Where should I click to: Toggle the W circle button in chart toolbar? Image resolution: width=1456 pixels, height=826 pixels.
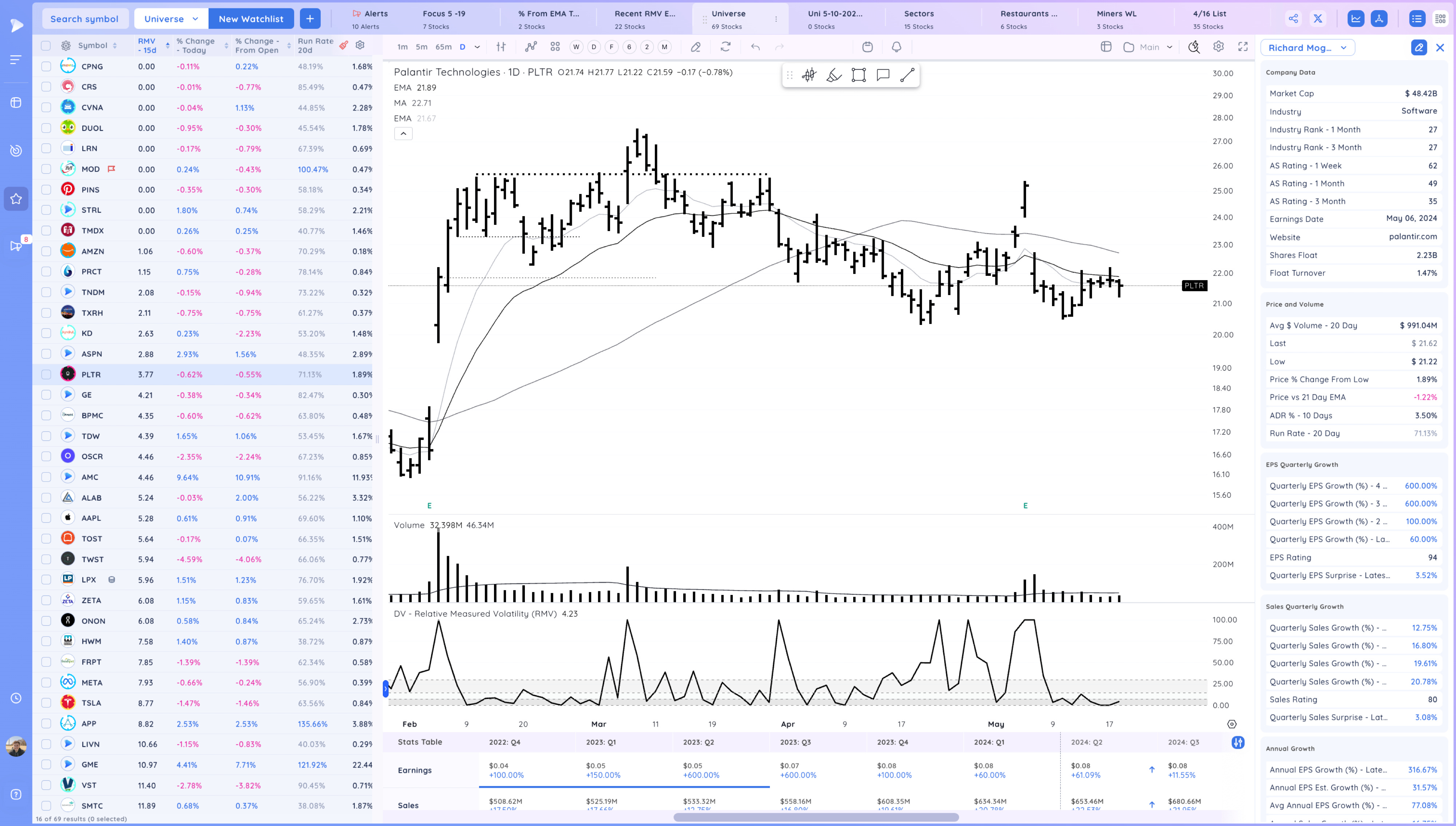tap(576, 47)
